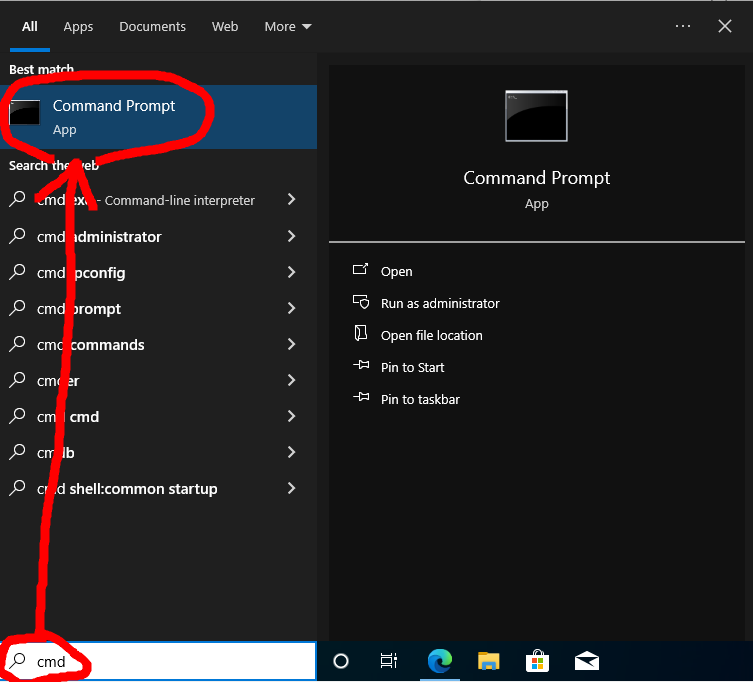Close the search panel with X
753x682 pixels.
725,26
